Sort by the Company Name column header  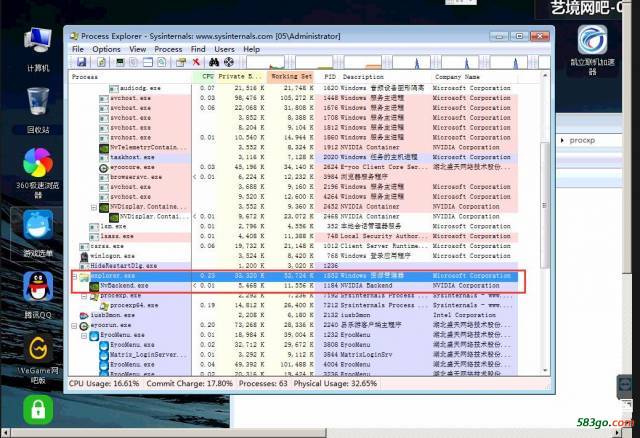(x=474, y=77)
